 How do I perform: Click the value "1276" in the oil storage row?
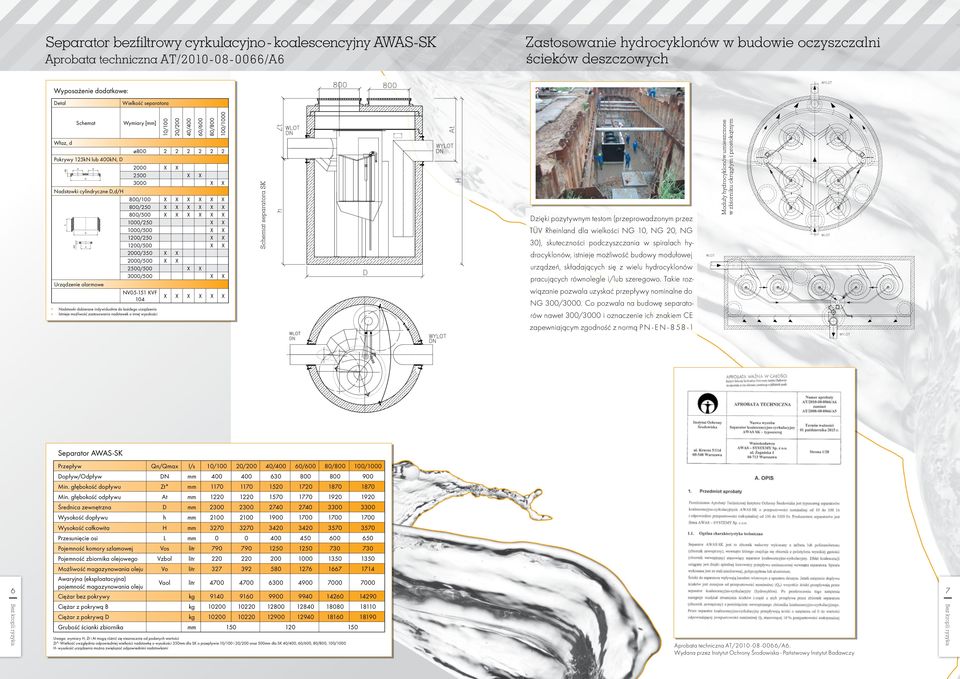coord(306,569)
